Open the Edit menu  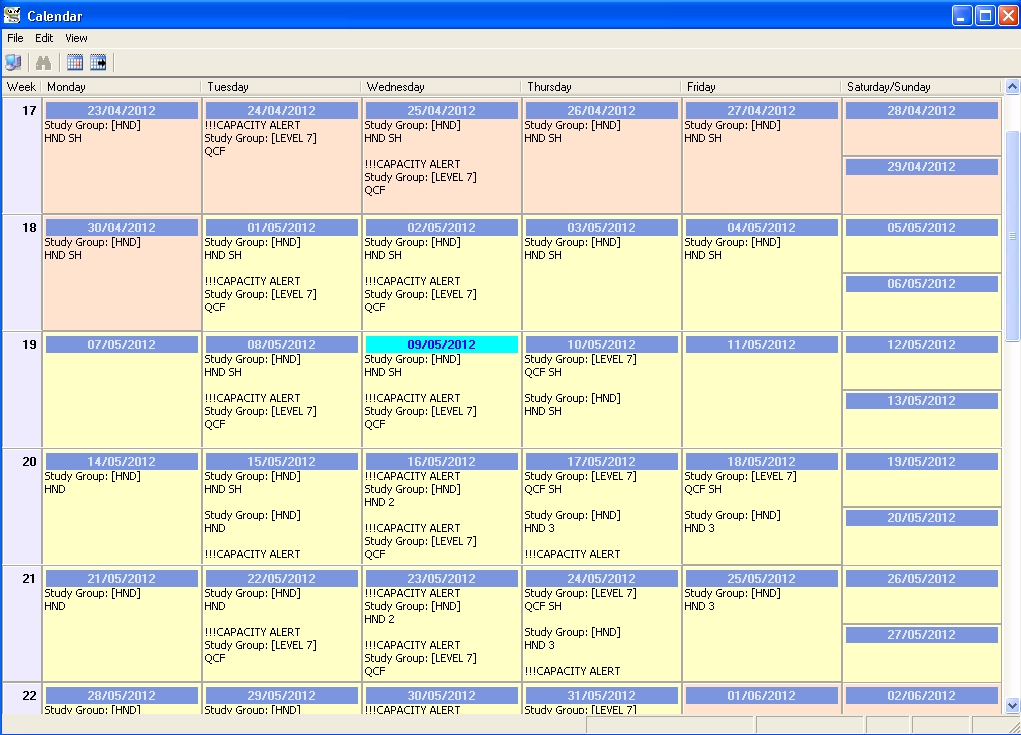[x=44, y=38]
